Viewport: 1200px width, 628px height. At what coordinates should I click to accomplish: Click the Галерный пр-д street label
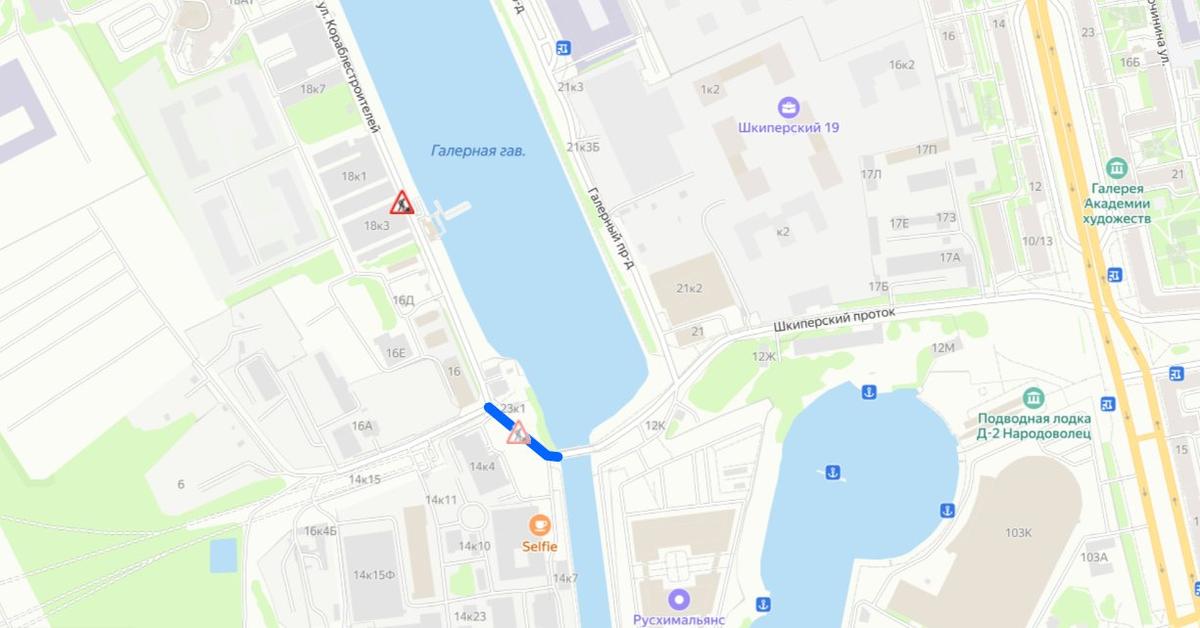tap(611, 229)
